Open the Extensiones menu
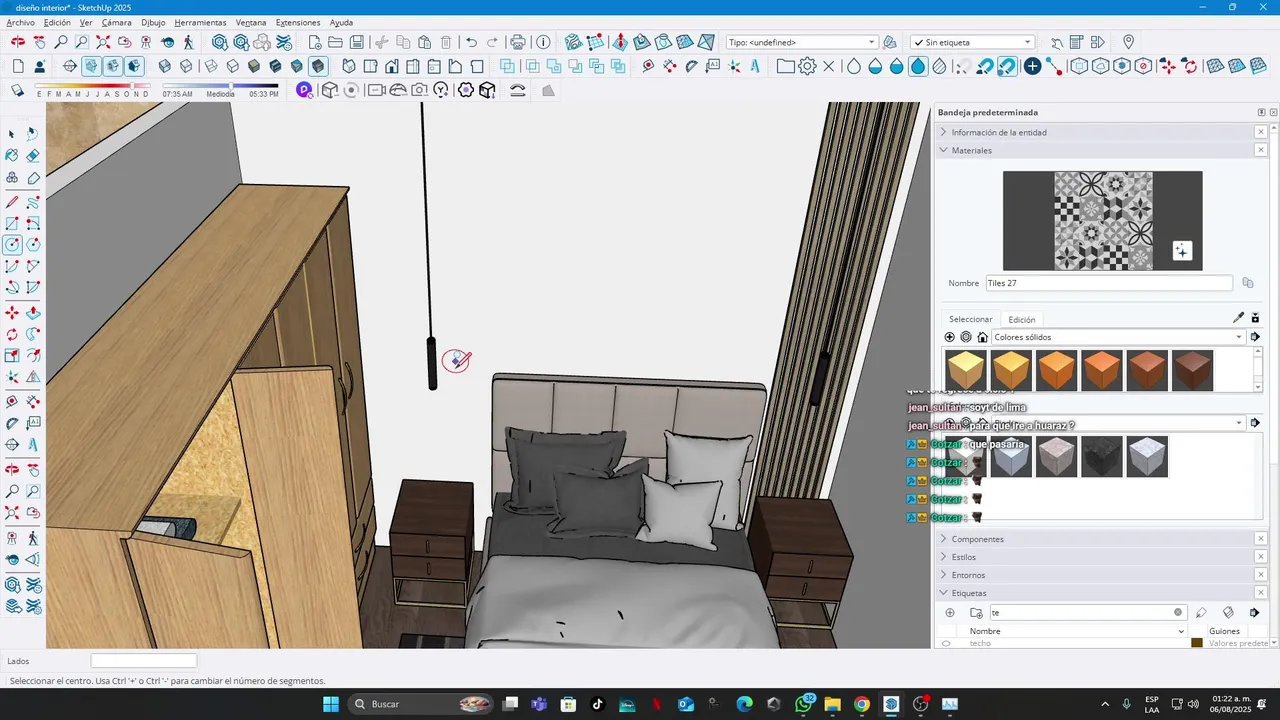 tap(298, 22)
